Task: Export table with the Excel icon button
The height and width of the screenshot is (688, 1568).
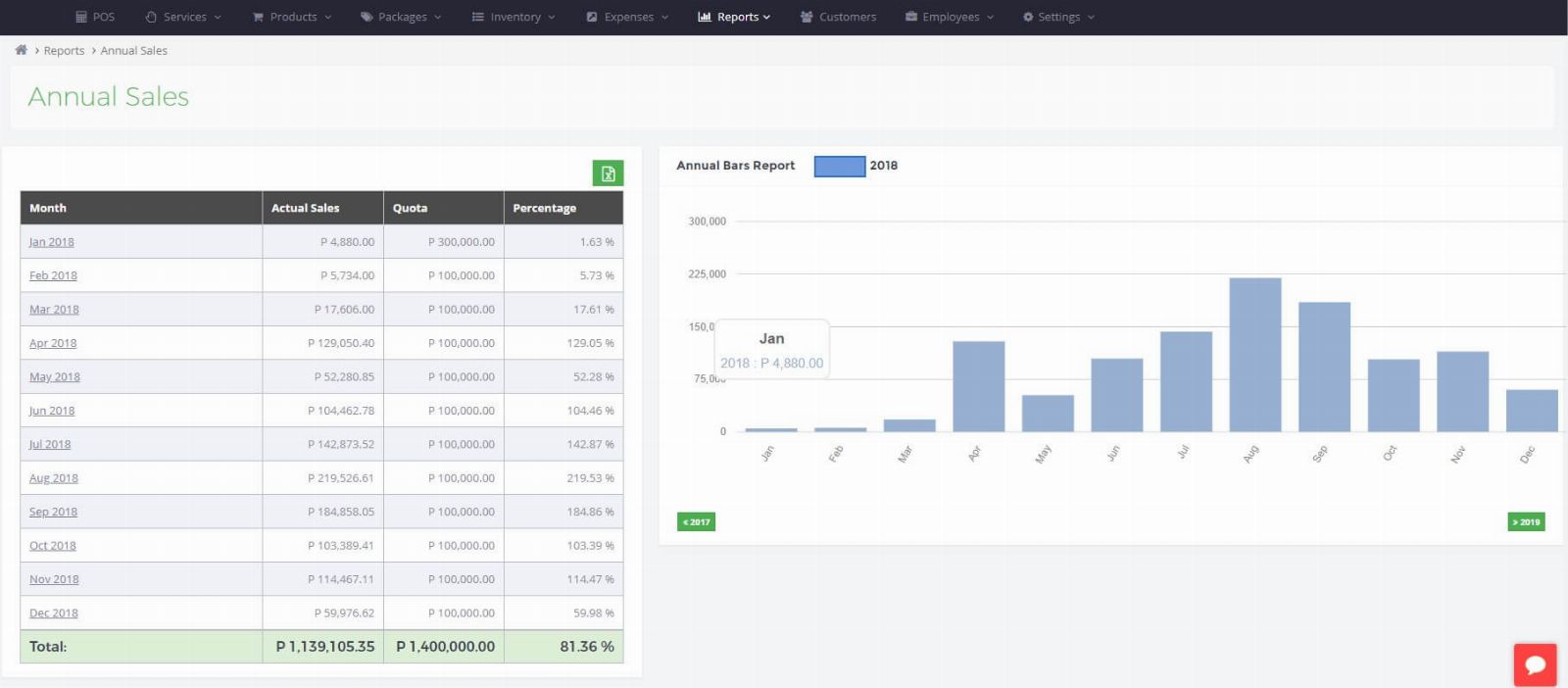Action: tap(608, 173)
